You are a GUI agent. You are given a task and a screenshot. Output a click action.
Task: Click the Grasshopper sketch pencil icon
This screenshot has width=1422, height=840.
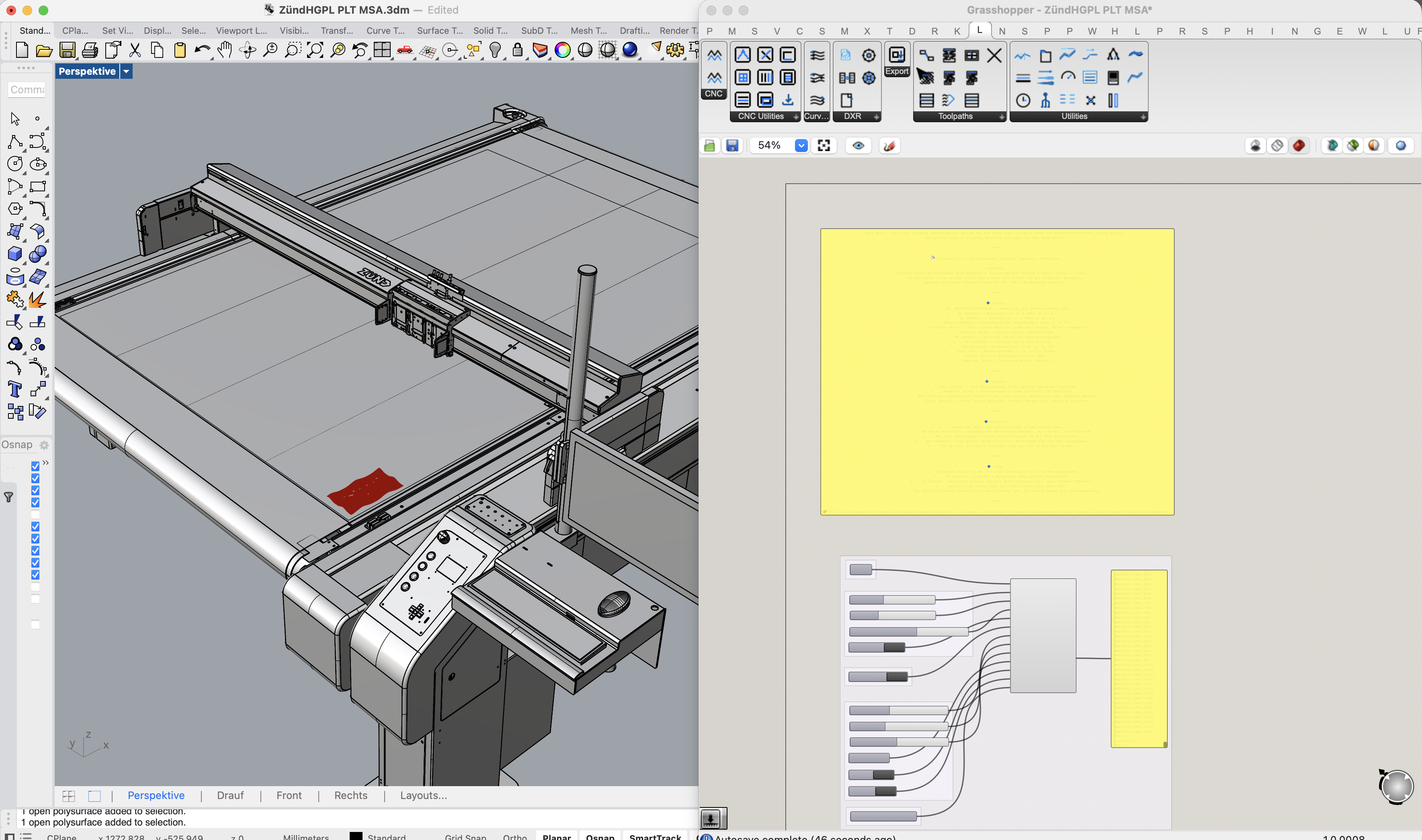tap(889, 146)
